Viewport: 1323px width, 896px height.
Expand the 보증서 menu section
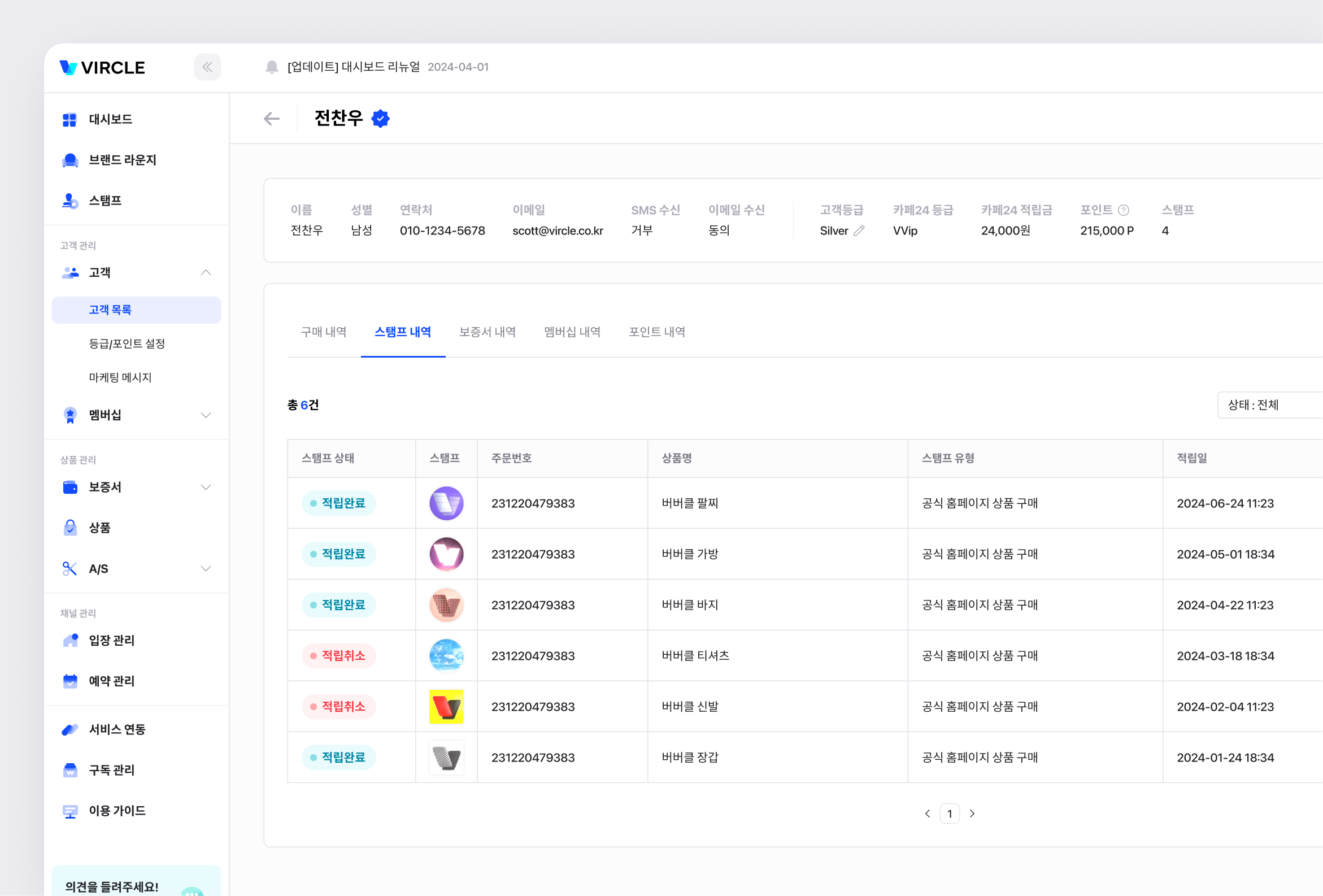[206, 488]
